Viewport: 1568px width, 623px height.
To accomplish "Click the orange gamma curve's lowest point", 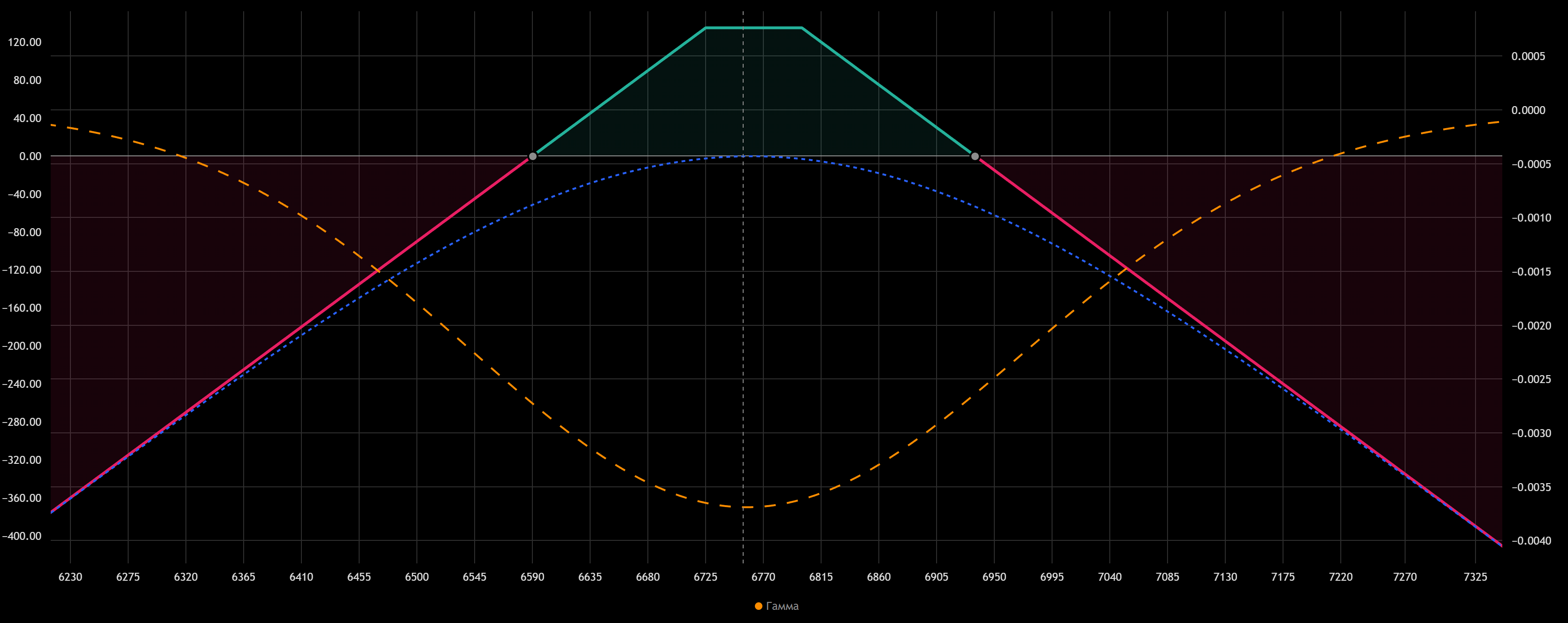I will (x=746, y=507).
